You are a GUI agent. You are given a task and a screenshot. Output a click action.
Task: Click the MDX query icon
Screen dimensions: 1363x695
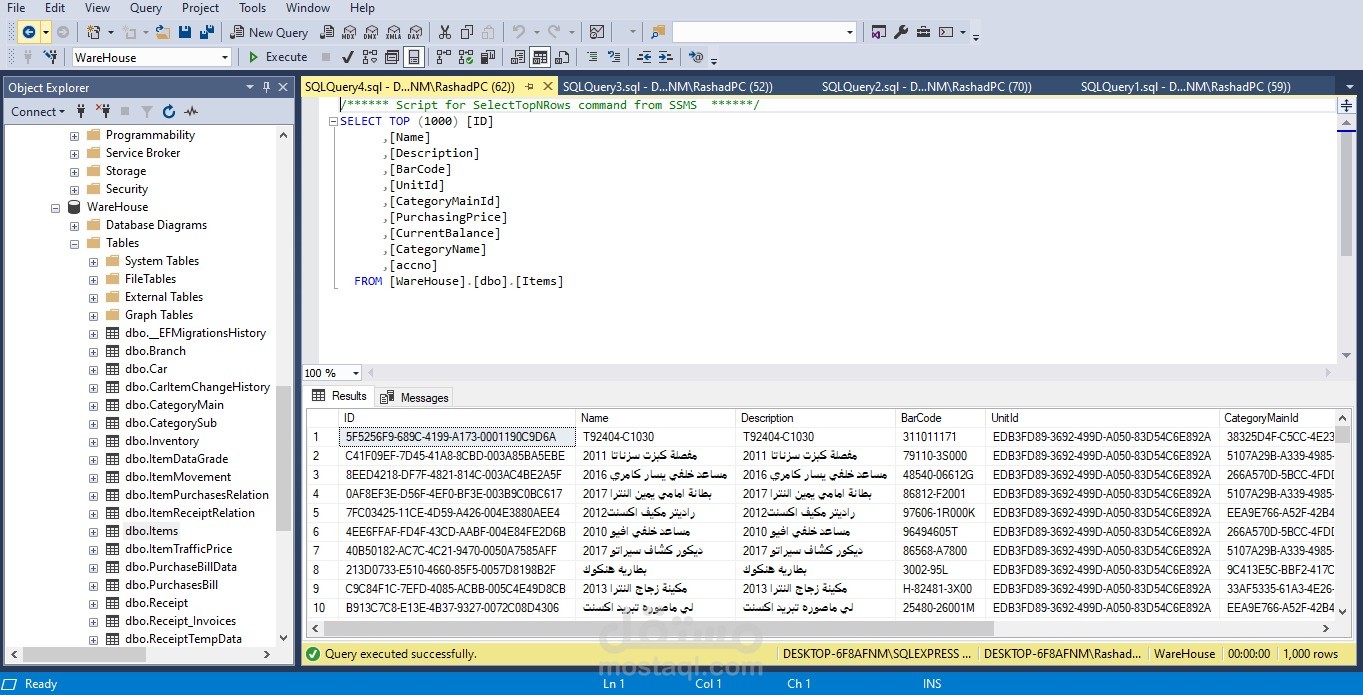coord(348,32)
